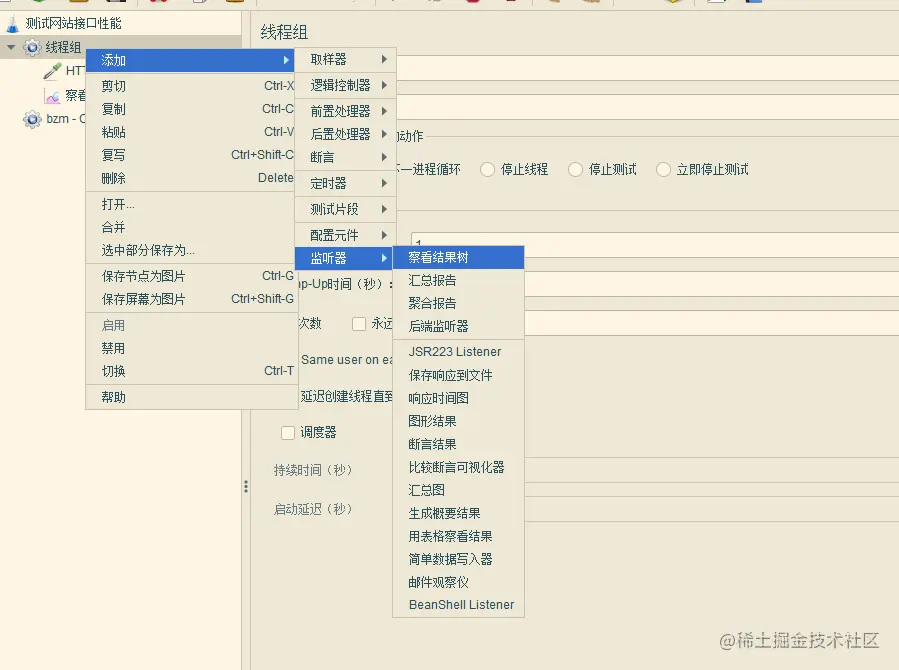
Task: Select the bzm Concurrency Thread Group gear icon
Action: (x=33, y=118)
